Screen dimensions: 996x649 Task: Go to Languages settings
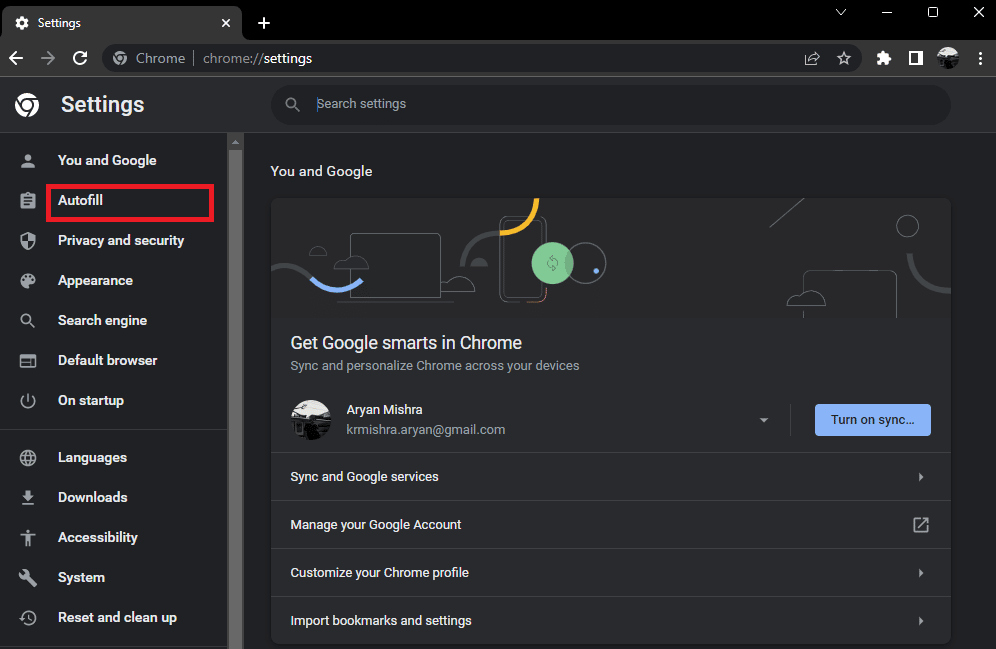coord(92,458)
